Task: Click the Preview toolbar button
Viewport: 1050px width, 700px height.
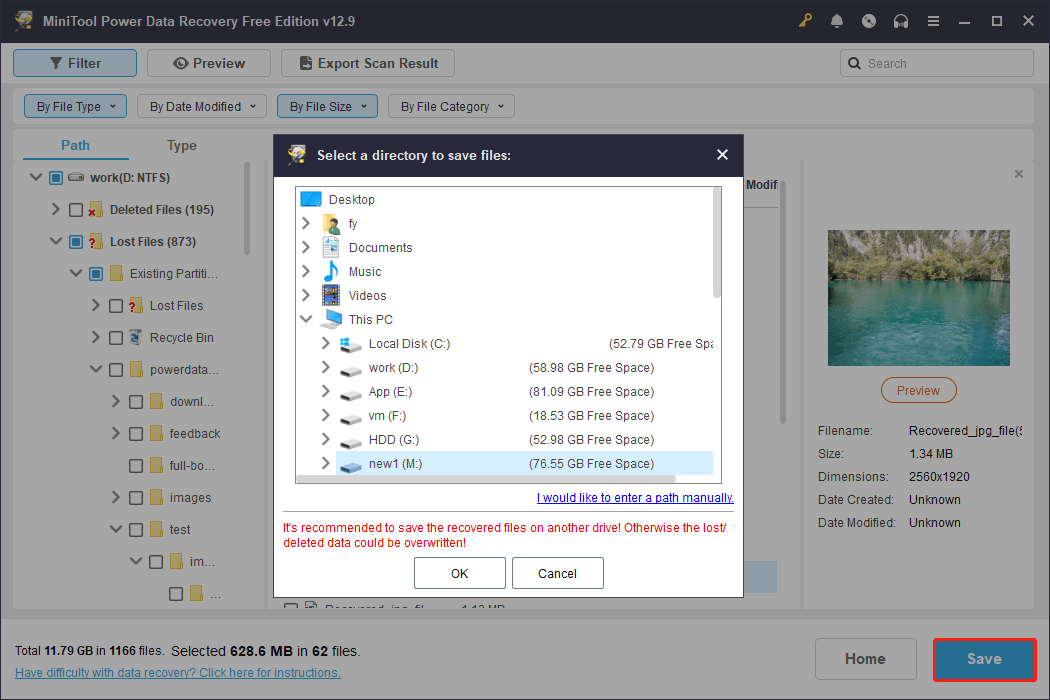Action: (209, 63)
